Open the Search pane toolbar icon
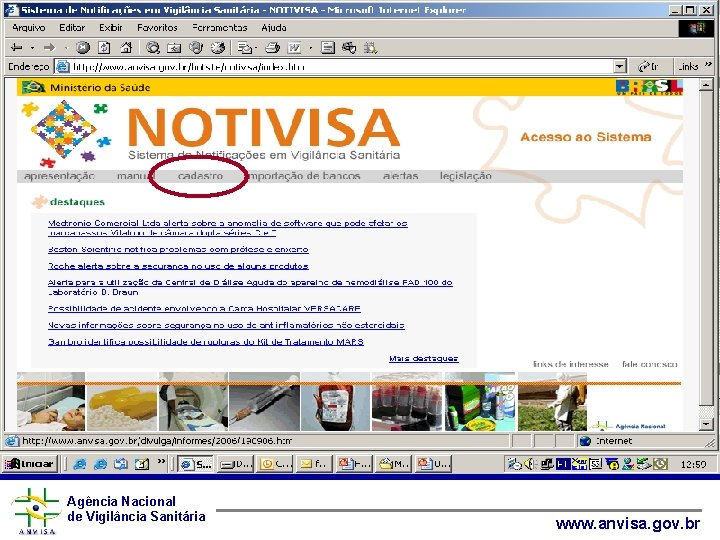Image resolution: width=720 pixels, height=540 pixels. click(x=152, y=47)
